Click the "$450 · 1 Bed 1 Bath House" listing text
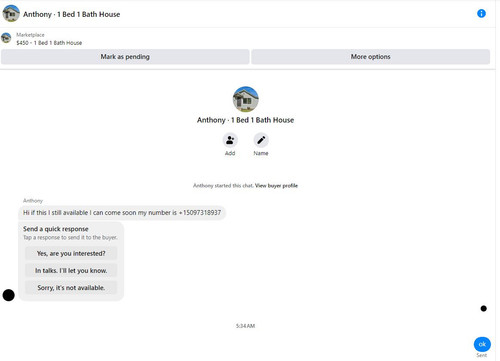 point(49,43)
